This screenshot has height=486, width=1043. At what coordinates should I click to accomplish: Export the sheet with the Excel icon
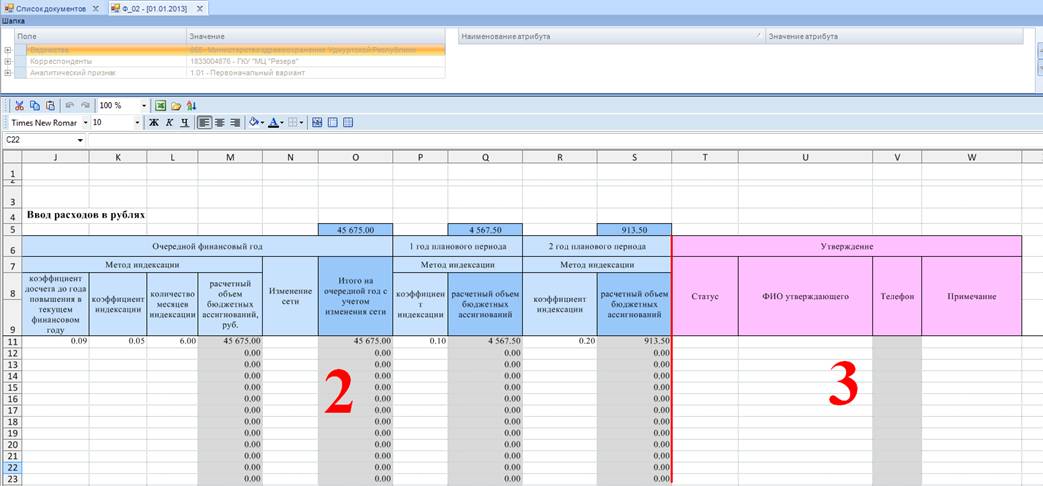(160, 105)
